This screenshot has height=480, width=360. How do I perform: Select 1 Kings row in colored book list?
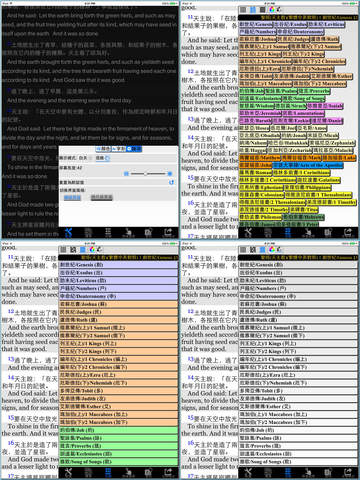pos(118,344)
